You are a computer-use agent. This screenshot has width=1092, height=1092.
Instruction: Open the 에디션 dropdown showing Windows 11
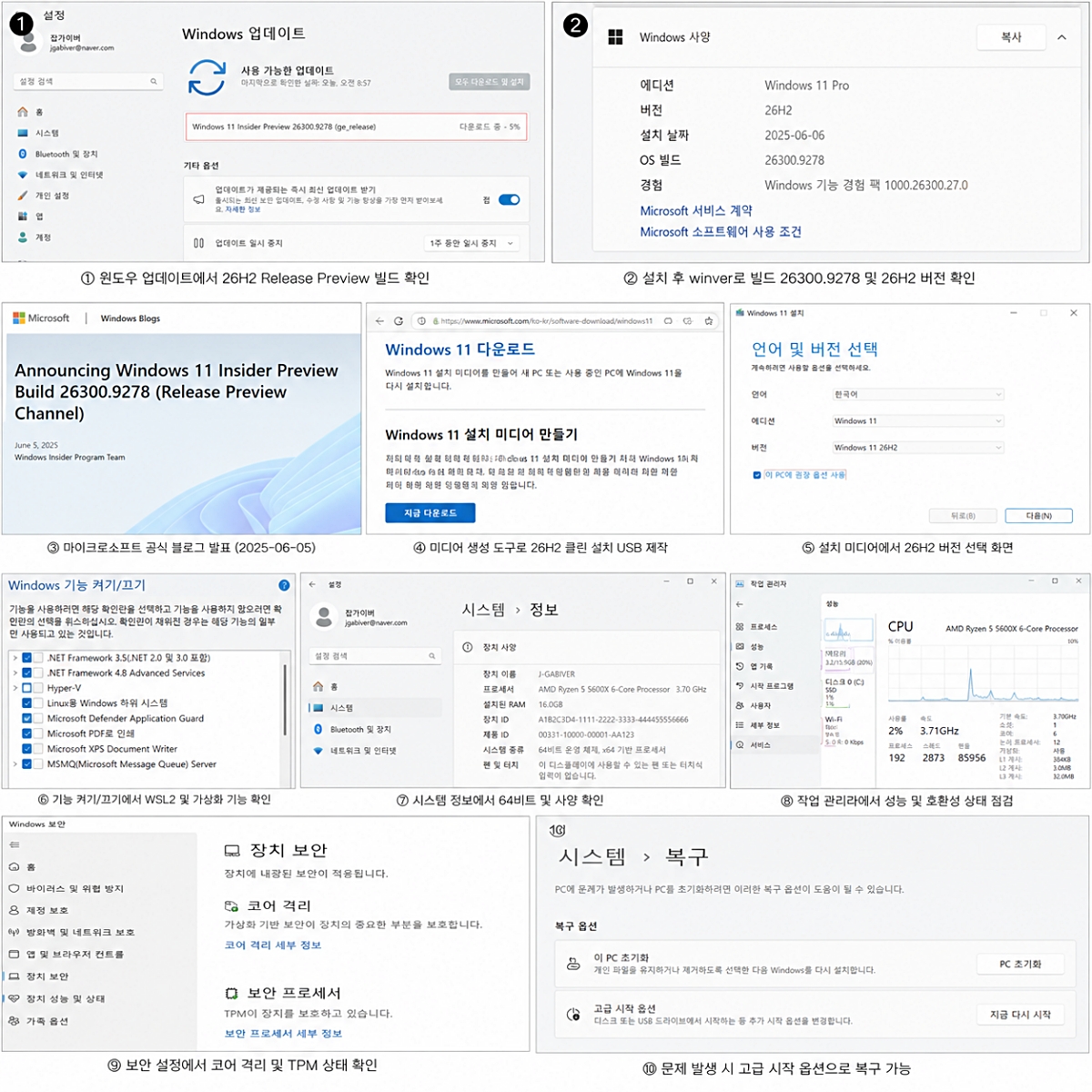tap(918, 421)
